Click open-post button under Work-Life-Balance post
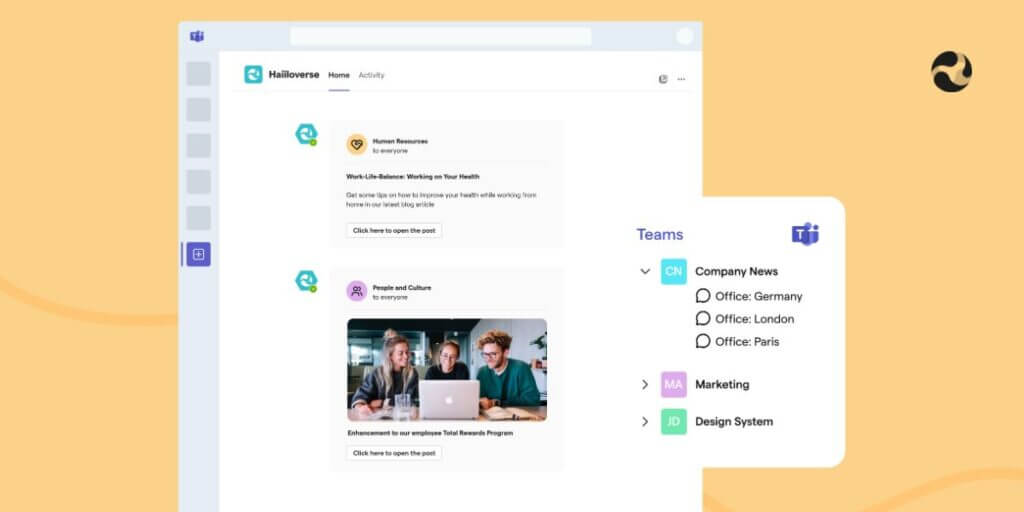The height and width of the screenshot is (512, 1024). (394, 231)
